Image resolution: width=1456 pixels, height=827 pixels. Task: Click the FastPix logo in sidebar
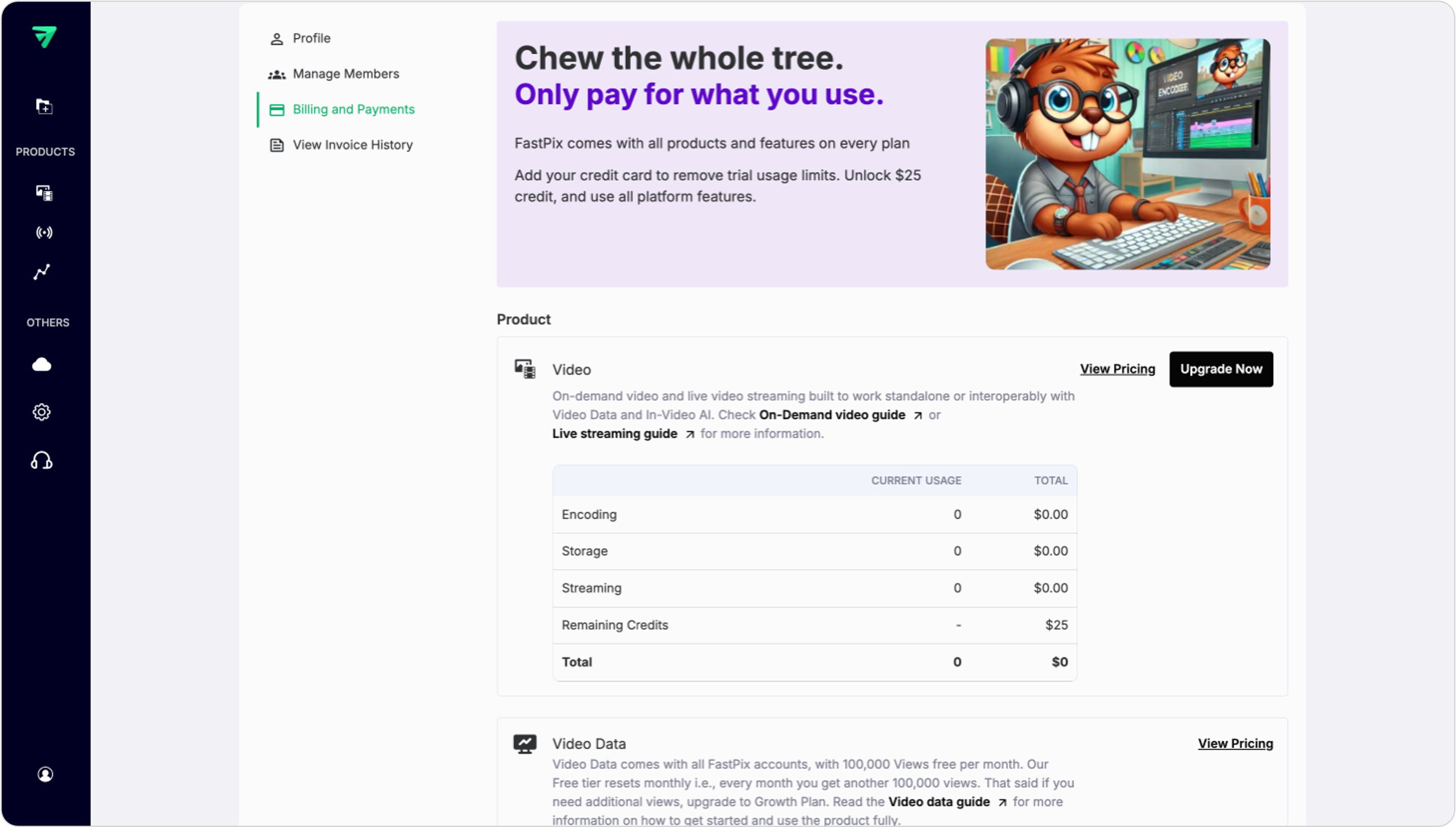44,37
